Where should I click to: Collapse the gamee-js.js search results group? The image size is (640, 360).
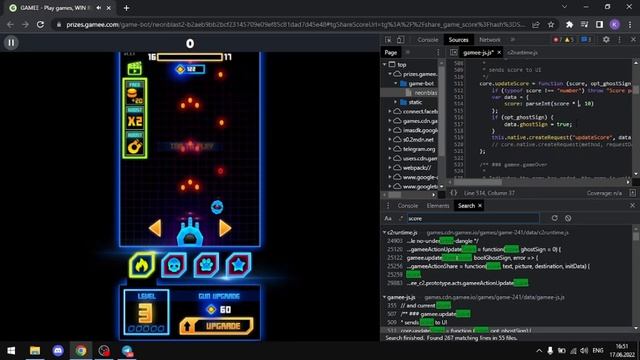[384, 297]
